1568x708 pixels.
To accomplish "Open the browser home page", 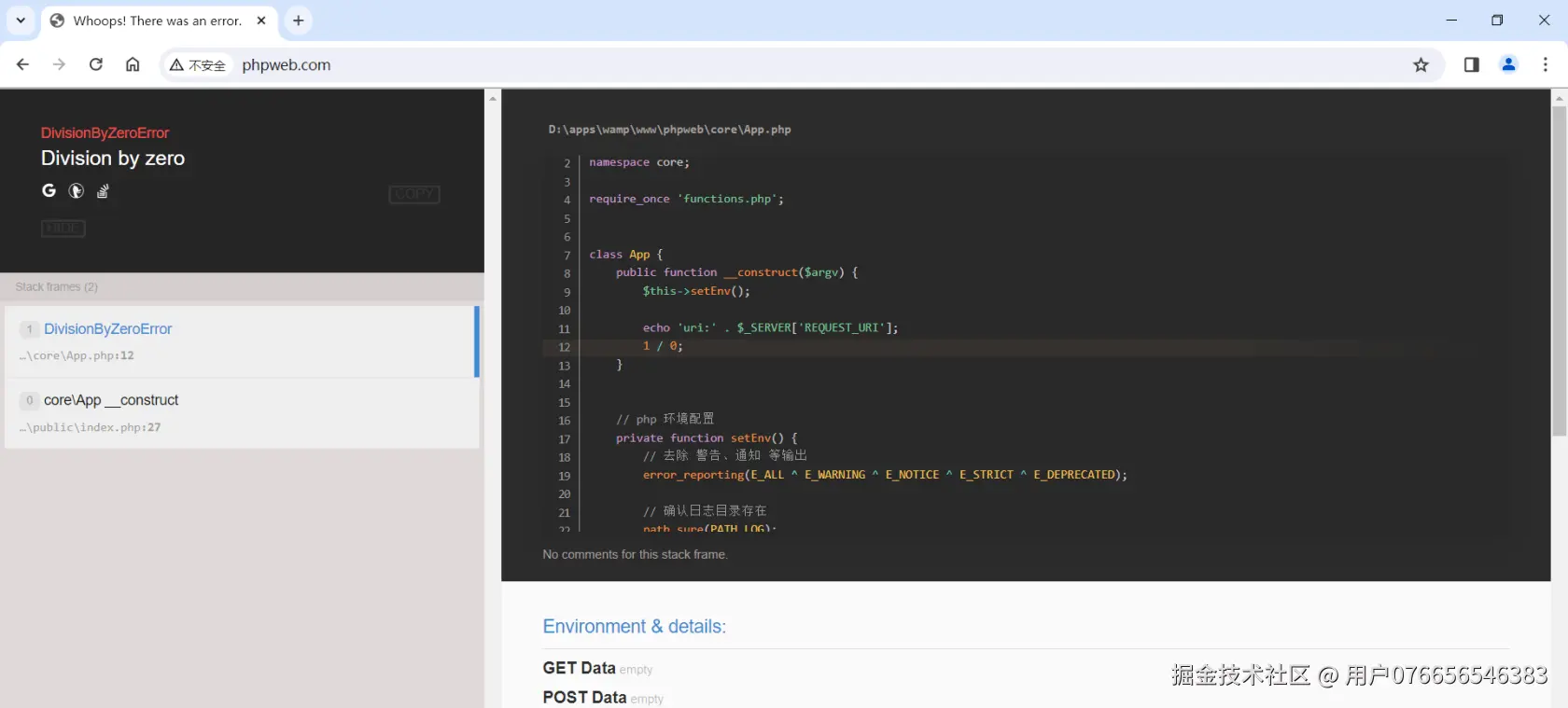I will click(x=133, y=64).
